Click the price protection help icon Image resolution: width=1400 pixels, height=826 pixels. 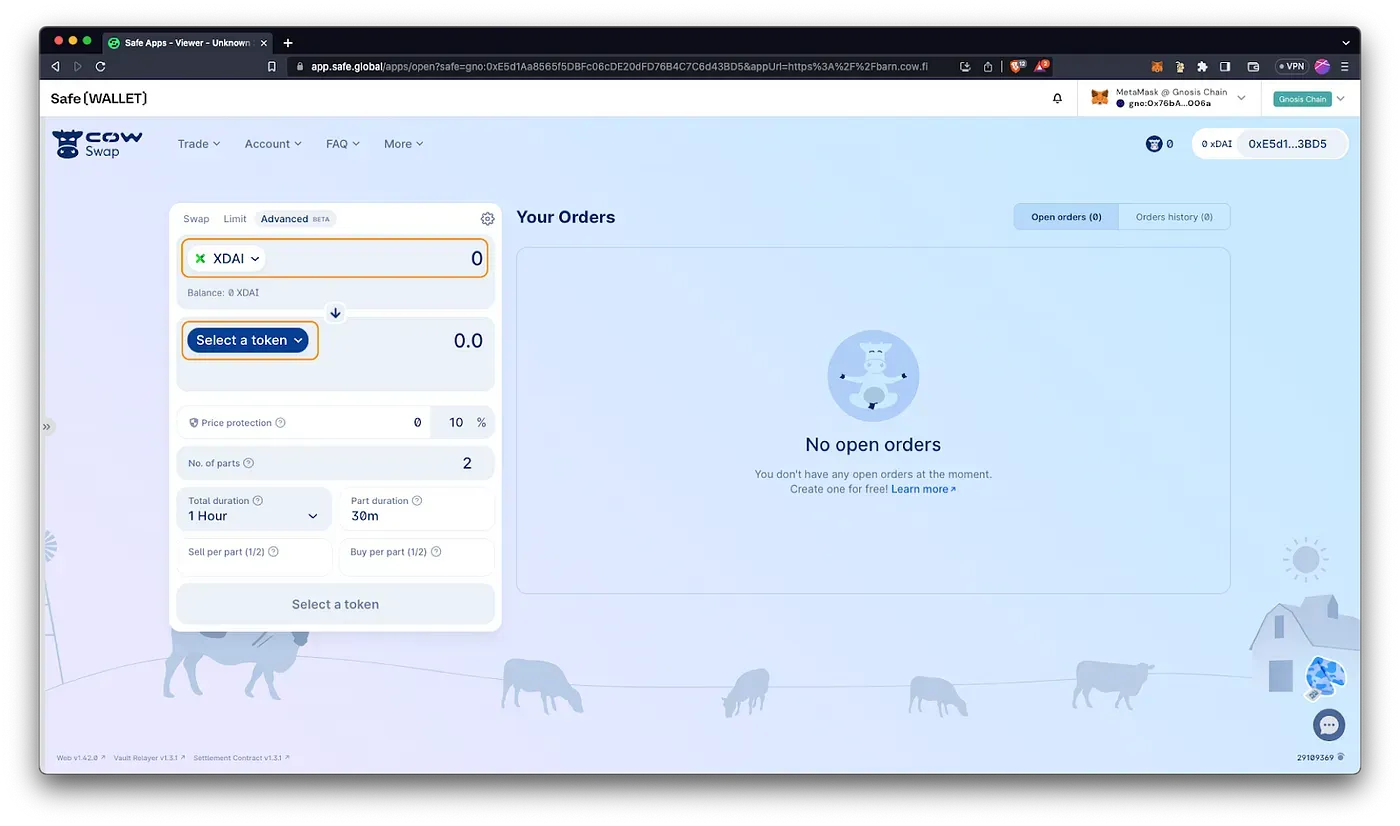coord(280,423)
